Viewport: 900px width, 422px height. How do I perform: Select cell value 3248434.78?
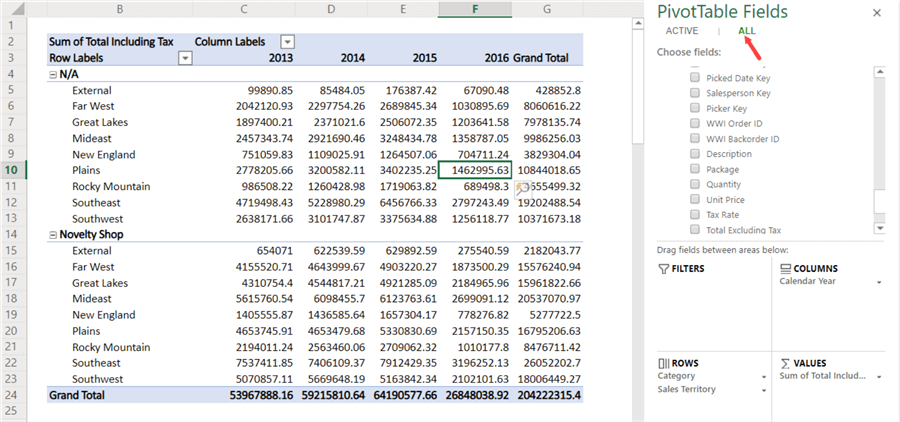[402, 138]
